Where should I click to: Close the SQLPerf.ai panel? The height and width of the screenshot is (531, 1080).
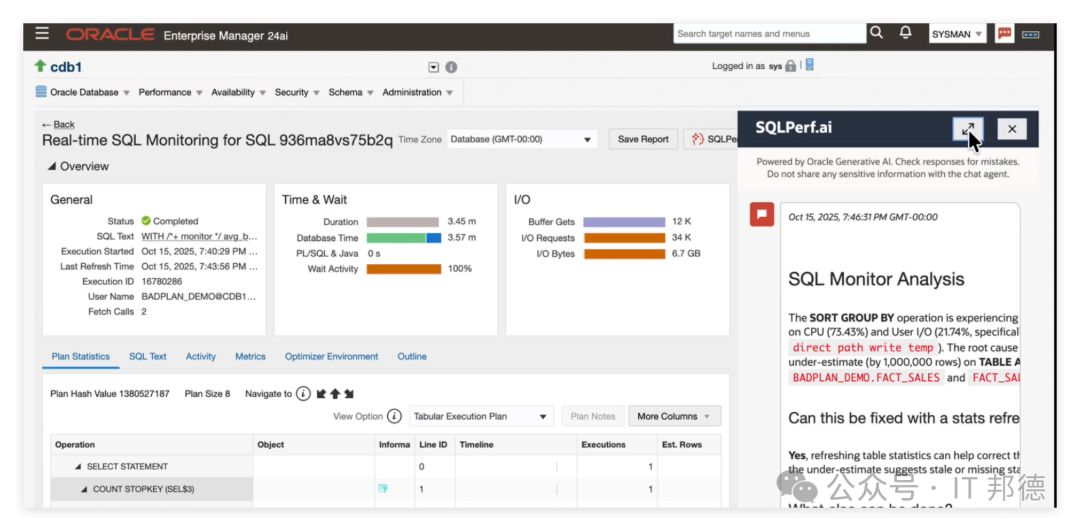tap(1012, 129)
